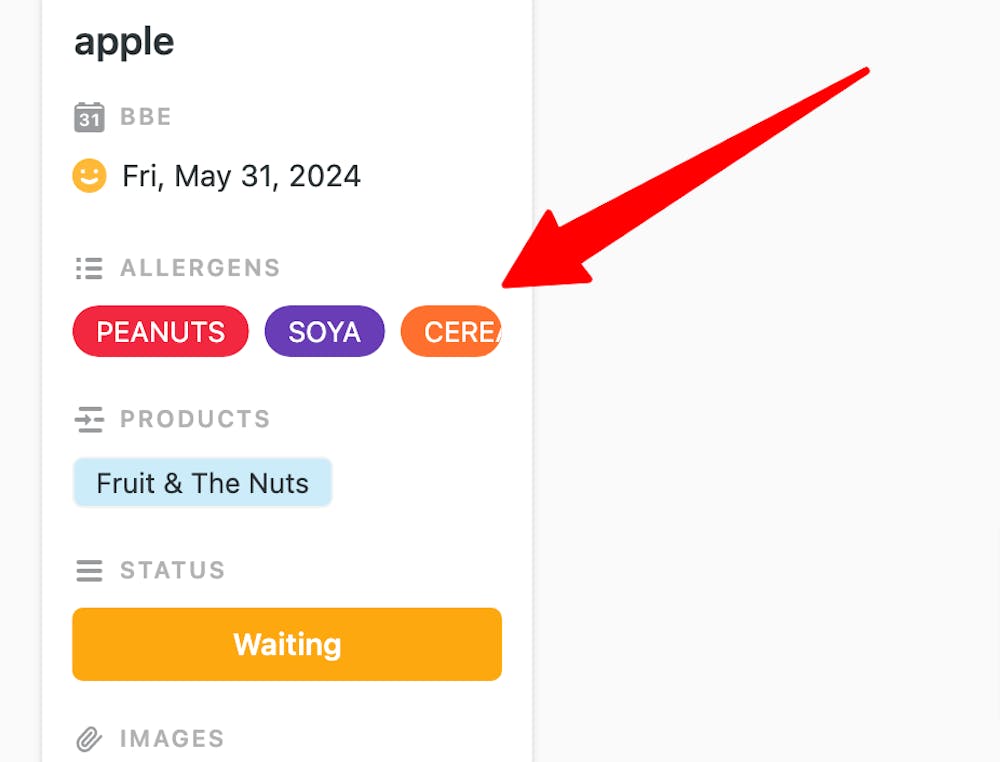The height and width of the screenshot is (762, 1000).
Task: Click the paperclip icon beside IMAGES
Action: click(89, 738)
